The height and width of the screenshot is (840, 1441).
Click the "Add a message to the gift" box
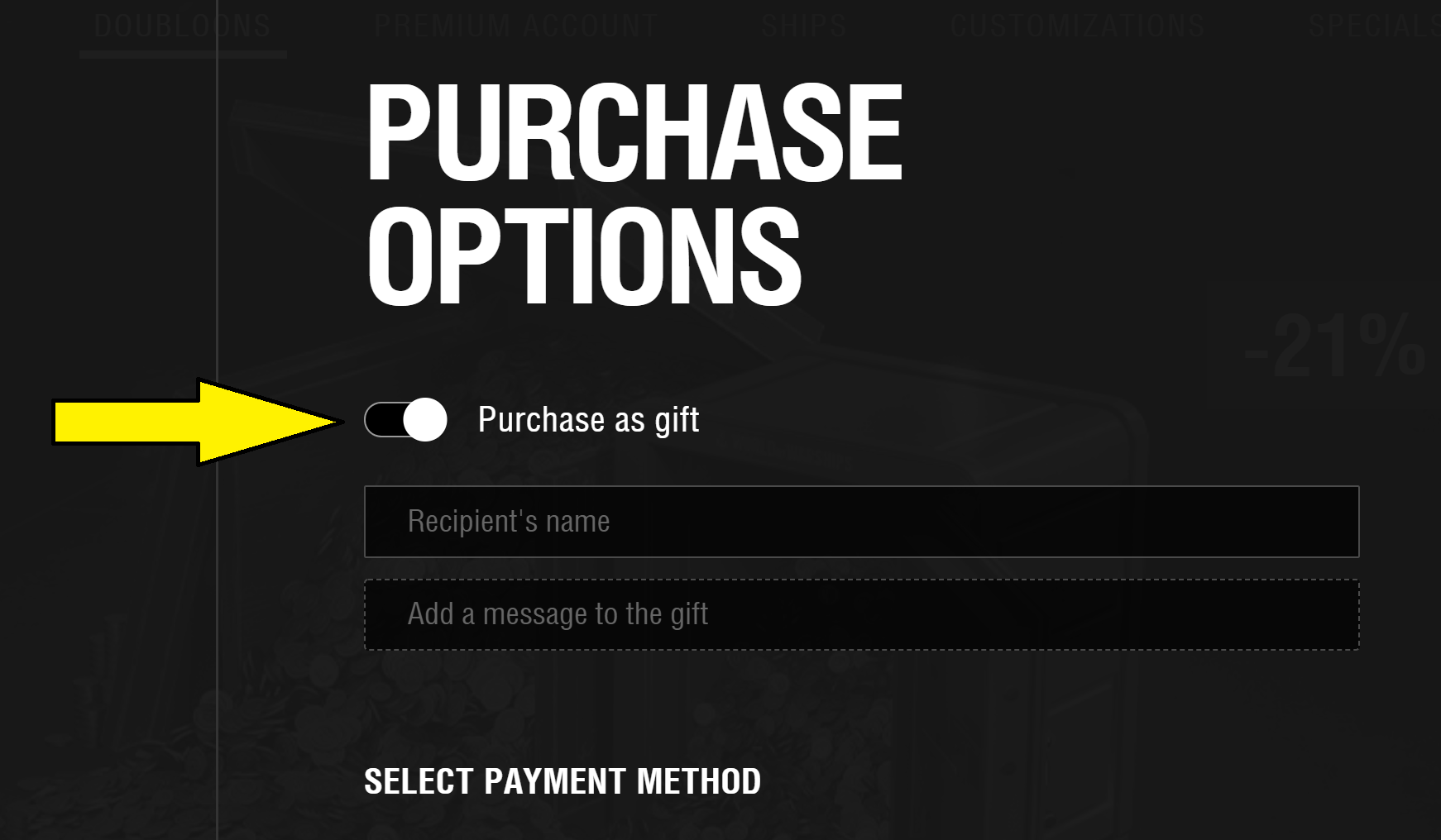coord(861,614)
